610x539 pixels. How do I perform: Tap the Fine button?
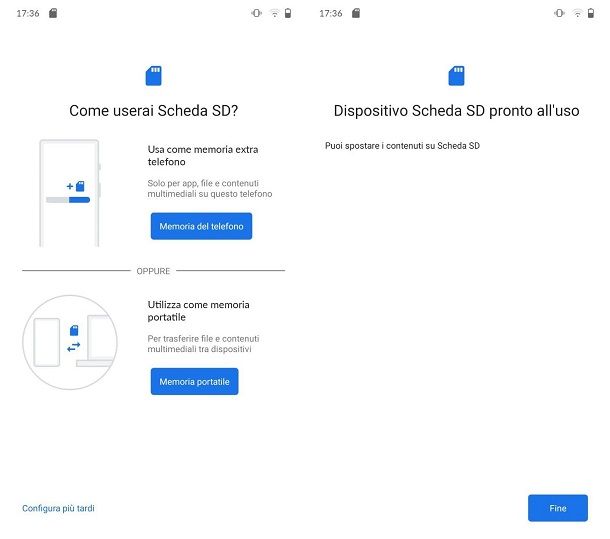[x=557, y=508]
